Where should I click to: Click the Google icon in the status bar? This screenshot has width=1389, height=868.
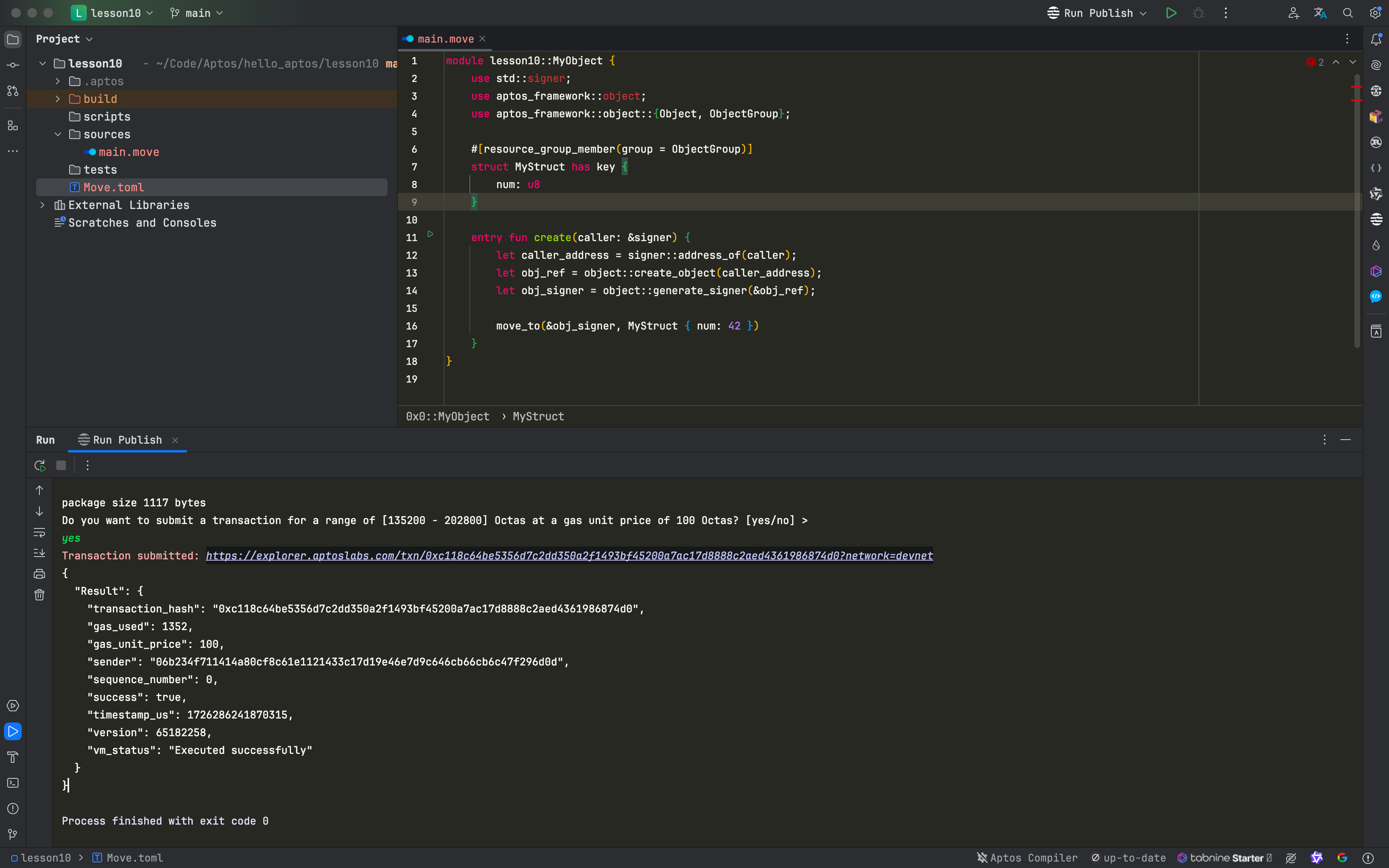coord(1342,858)
